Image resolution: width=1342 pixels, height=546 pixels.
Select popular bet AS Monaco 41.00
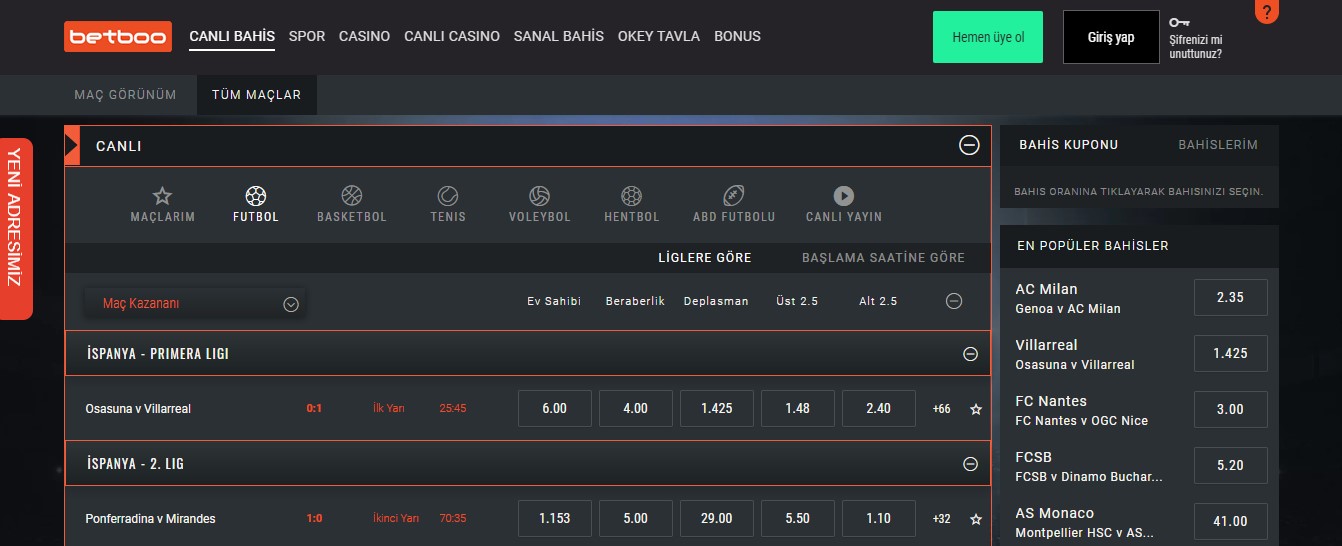1231,522
